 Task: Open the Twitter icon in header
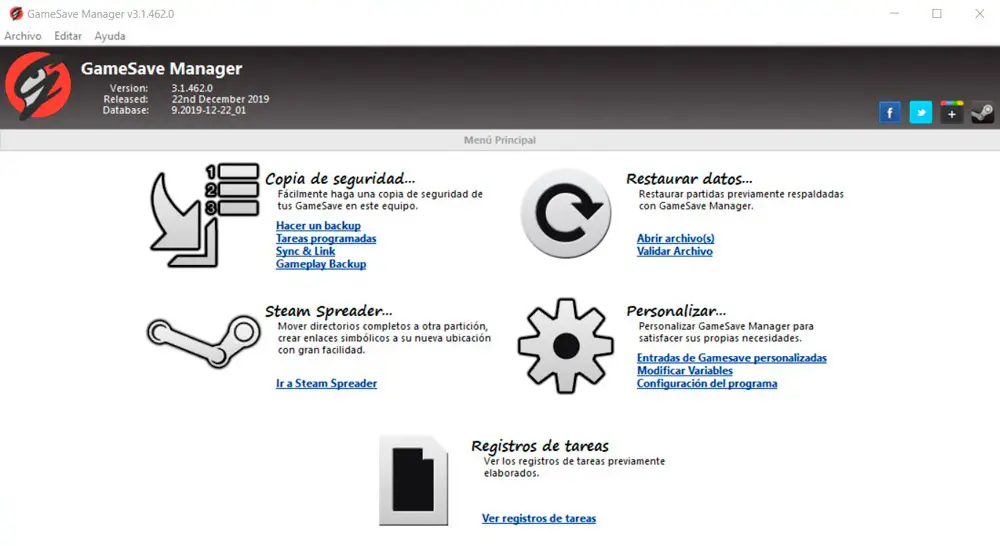pos(920,113)
